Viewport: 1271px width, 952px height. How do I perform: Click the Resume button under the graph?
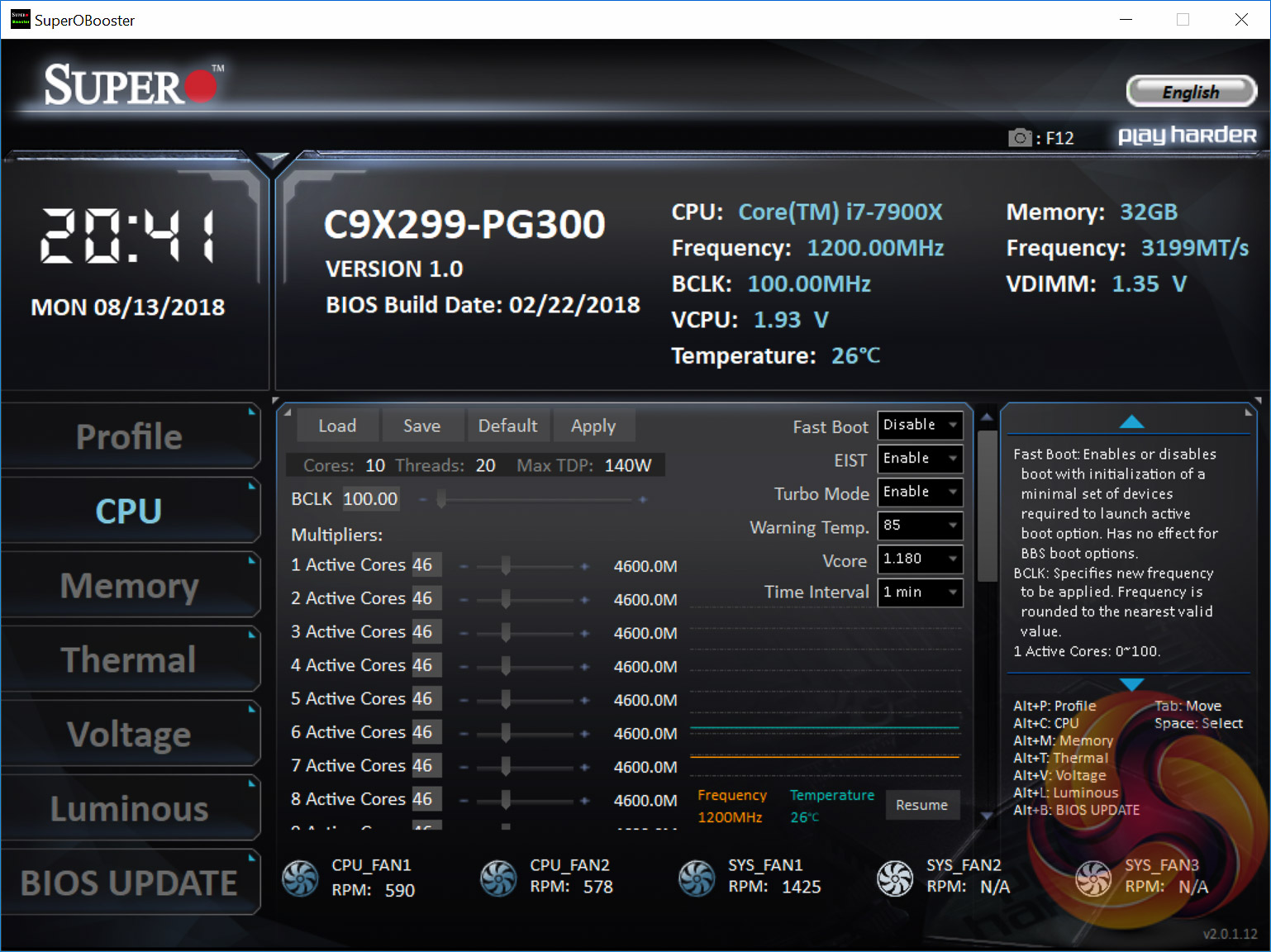pos(922,805)
